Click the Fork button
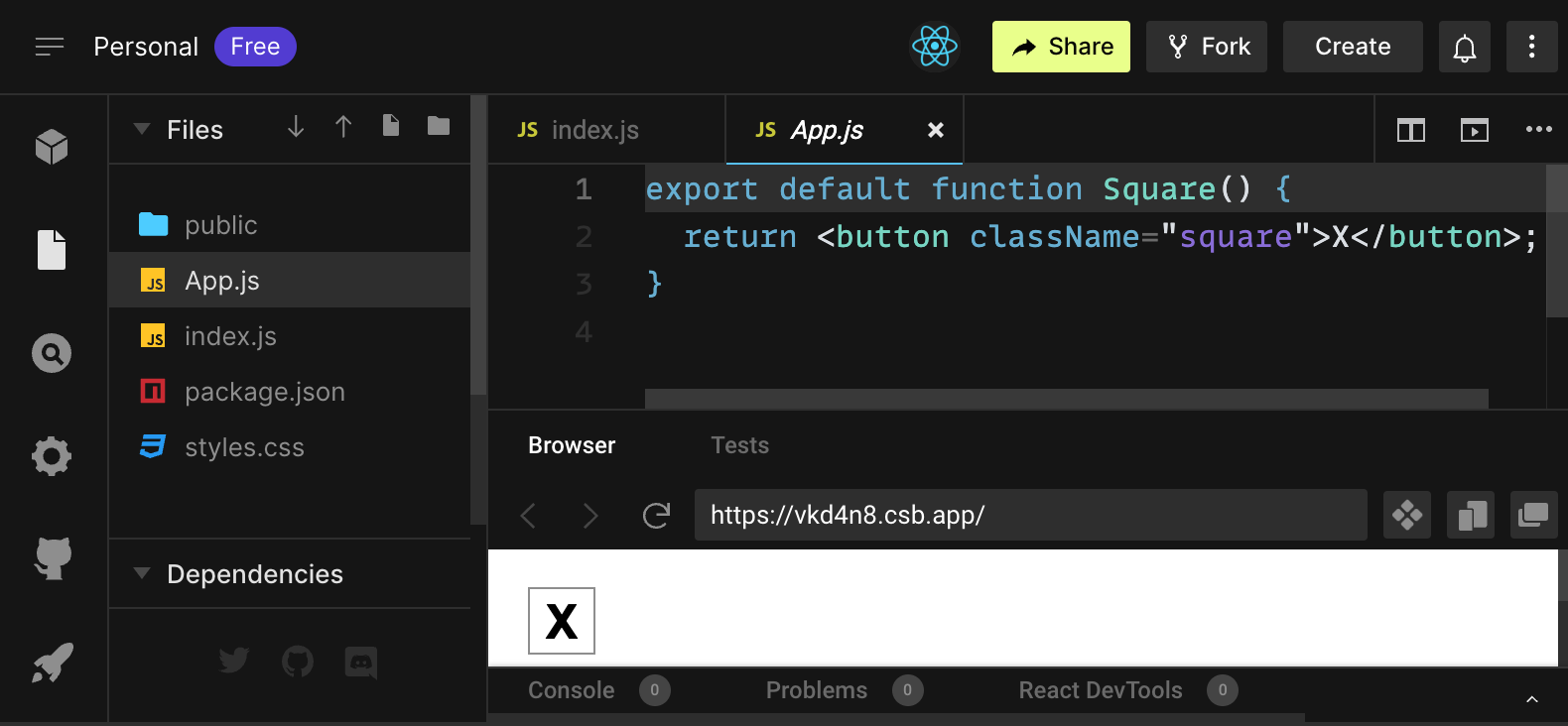The height and width of the screenshot is (726, 1568). point(1207,47)
